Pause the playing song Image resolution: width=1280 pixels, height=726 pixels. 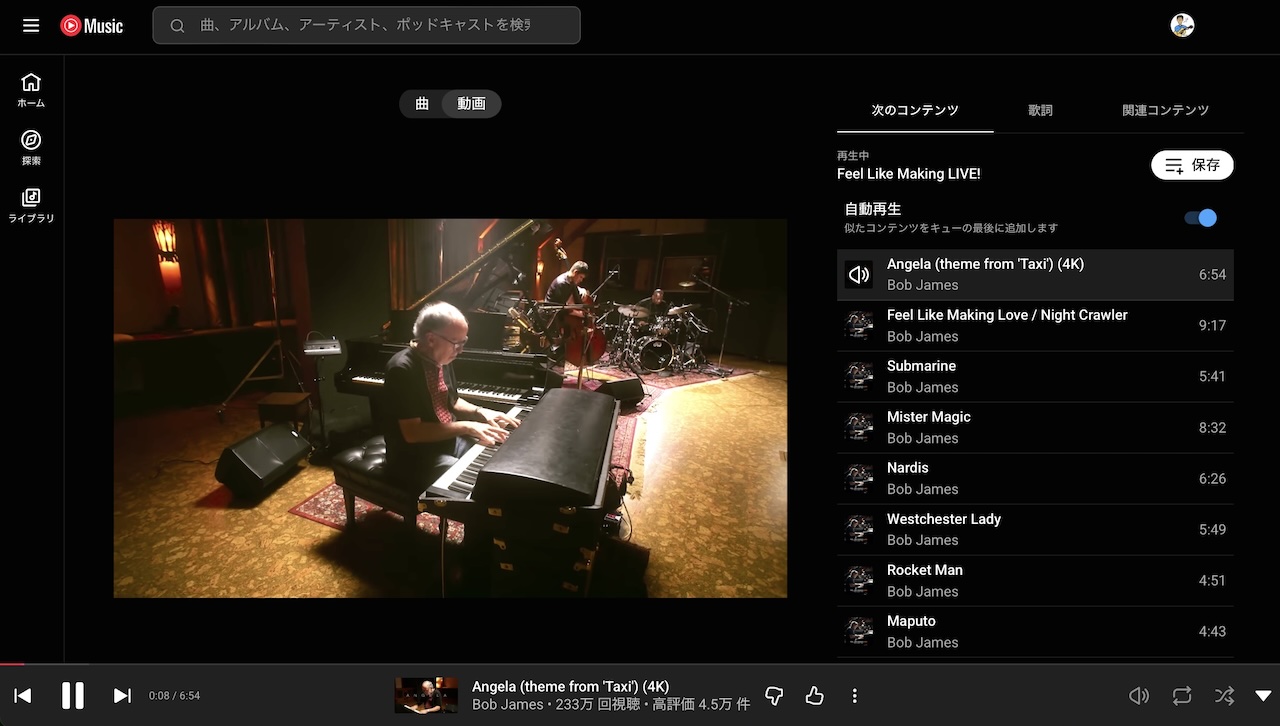73,696
